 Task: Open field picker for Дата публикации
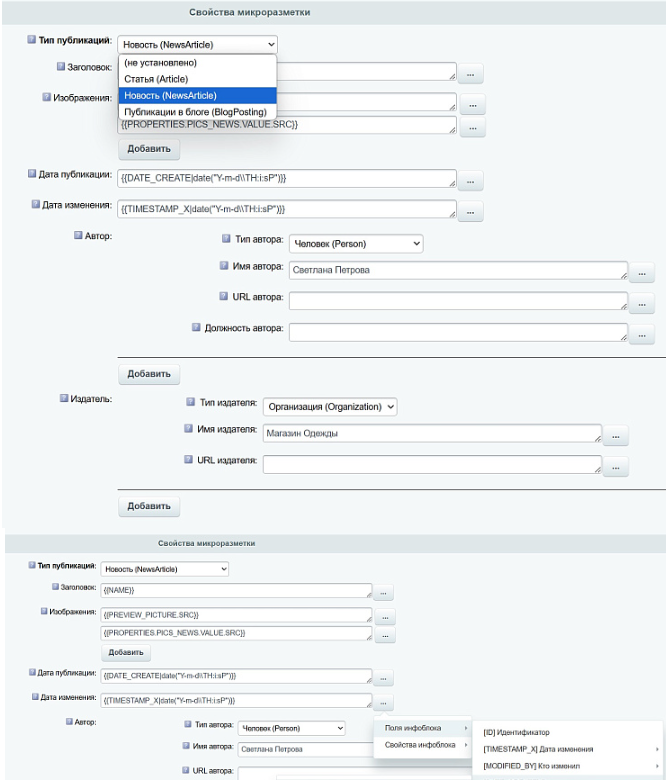470,182
